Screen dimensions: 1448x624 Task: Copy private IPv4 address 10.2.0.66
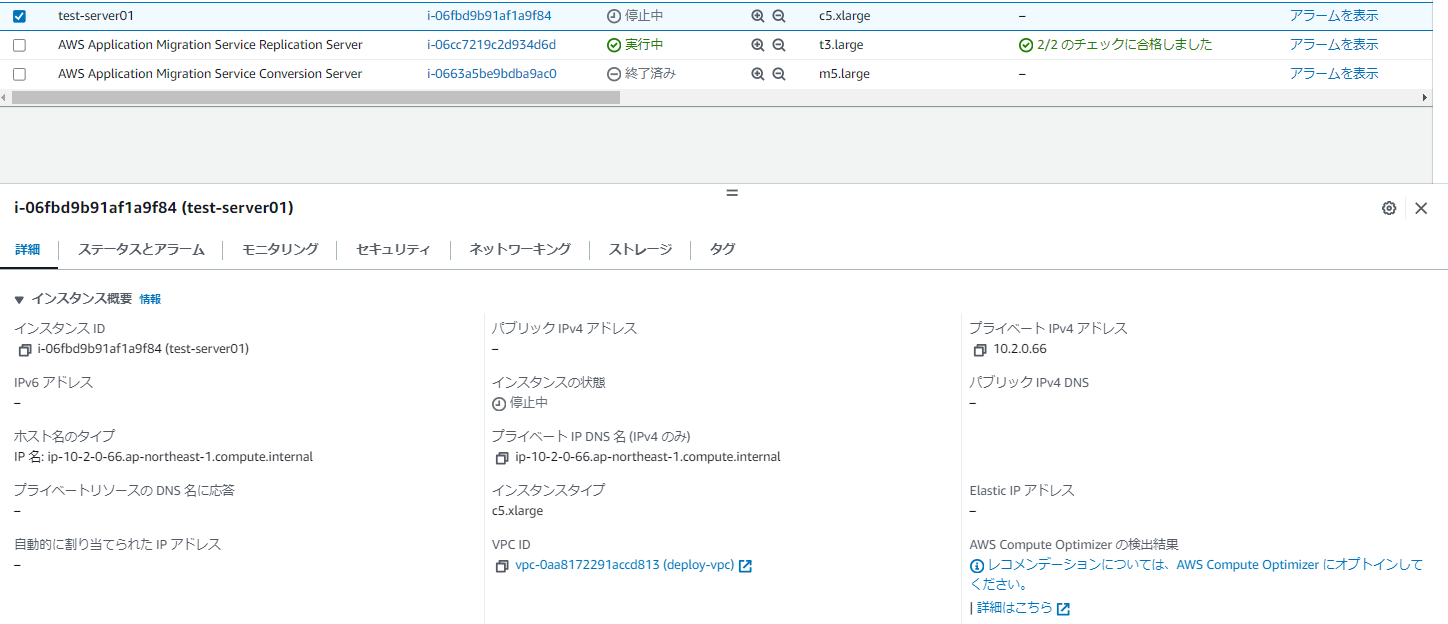[980, 350]
